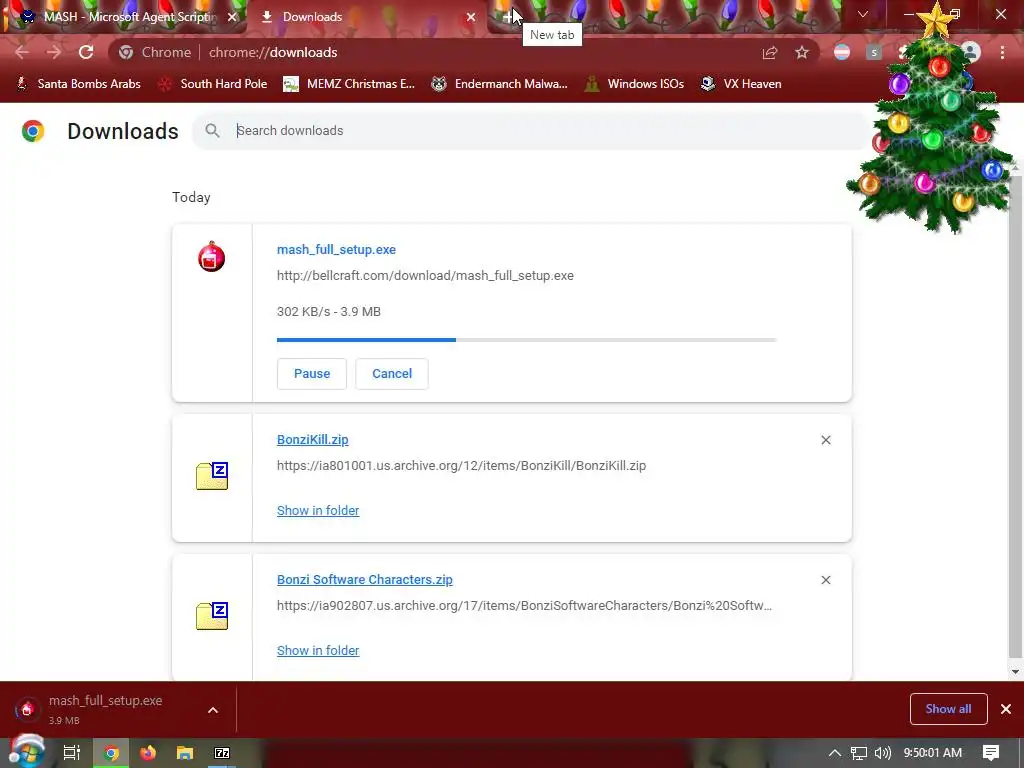Show BonziKill.zip in folder

(x=318, y=511)
